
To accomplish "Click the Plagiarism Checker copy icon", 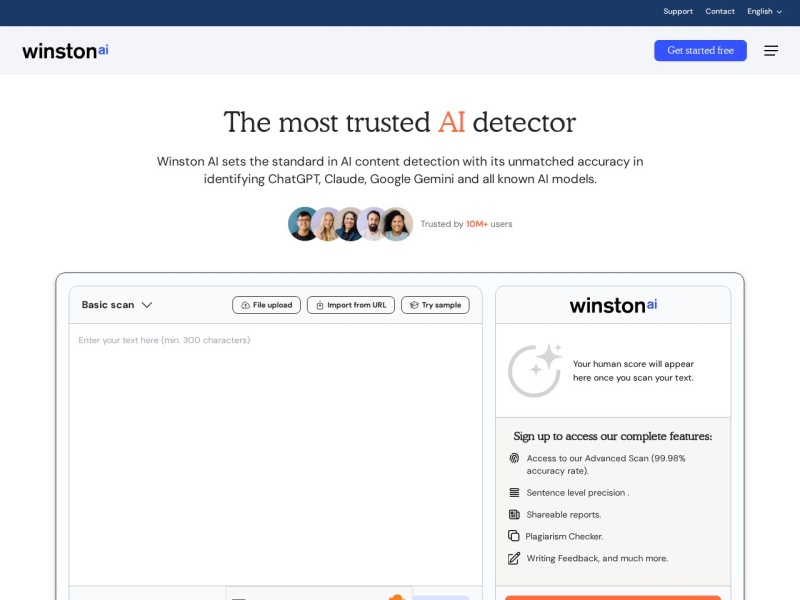I will tap(514, 536).
